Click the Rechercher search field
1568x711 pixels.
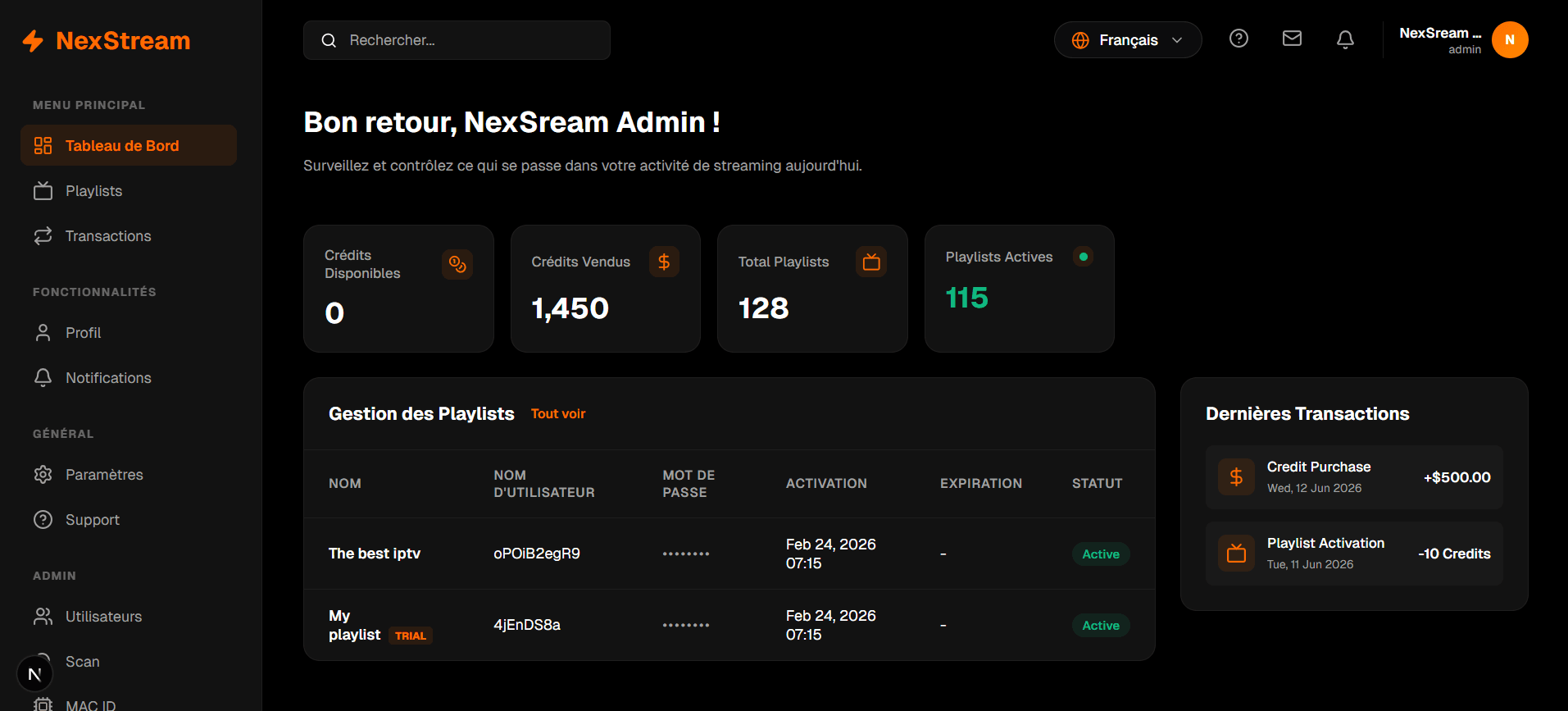coord(457,40)
